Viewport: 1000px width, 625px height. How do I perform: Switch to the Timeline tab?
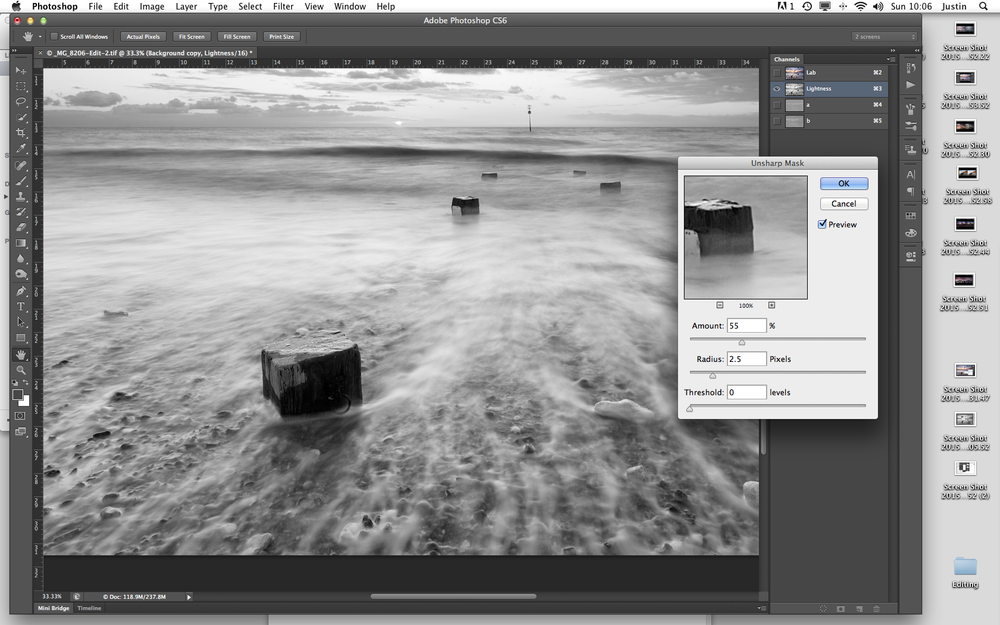[x=88, y=607]
